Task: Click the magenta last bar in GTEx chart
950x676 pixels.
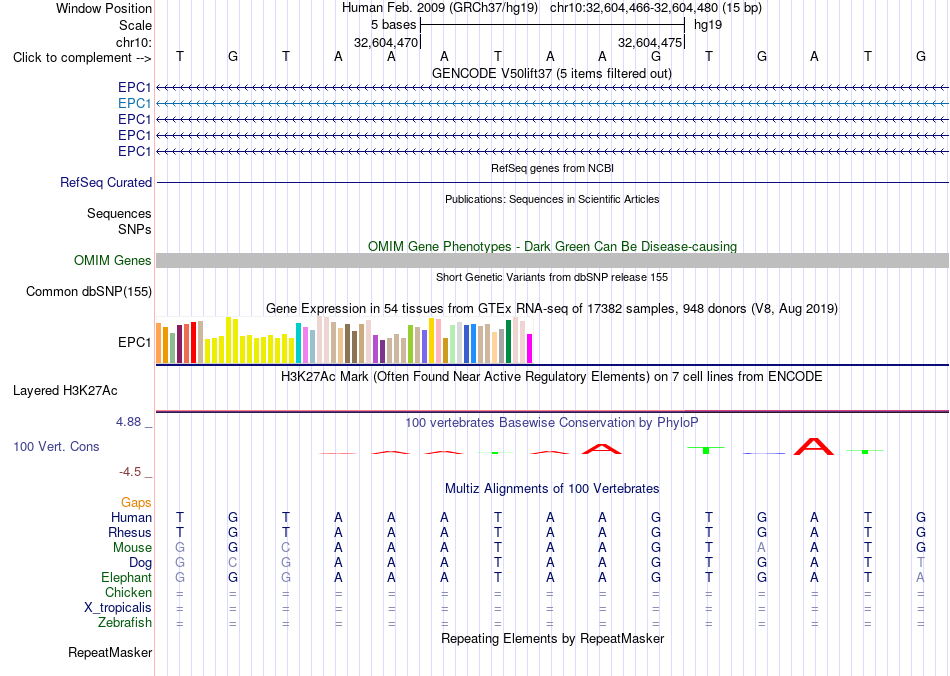Action: pyautogui.click(x=529, y=348)
